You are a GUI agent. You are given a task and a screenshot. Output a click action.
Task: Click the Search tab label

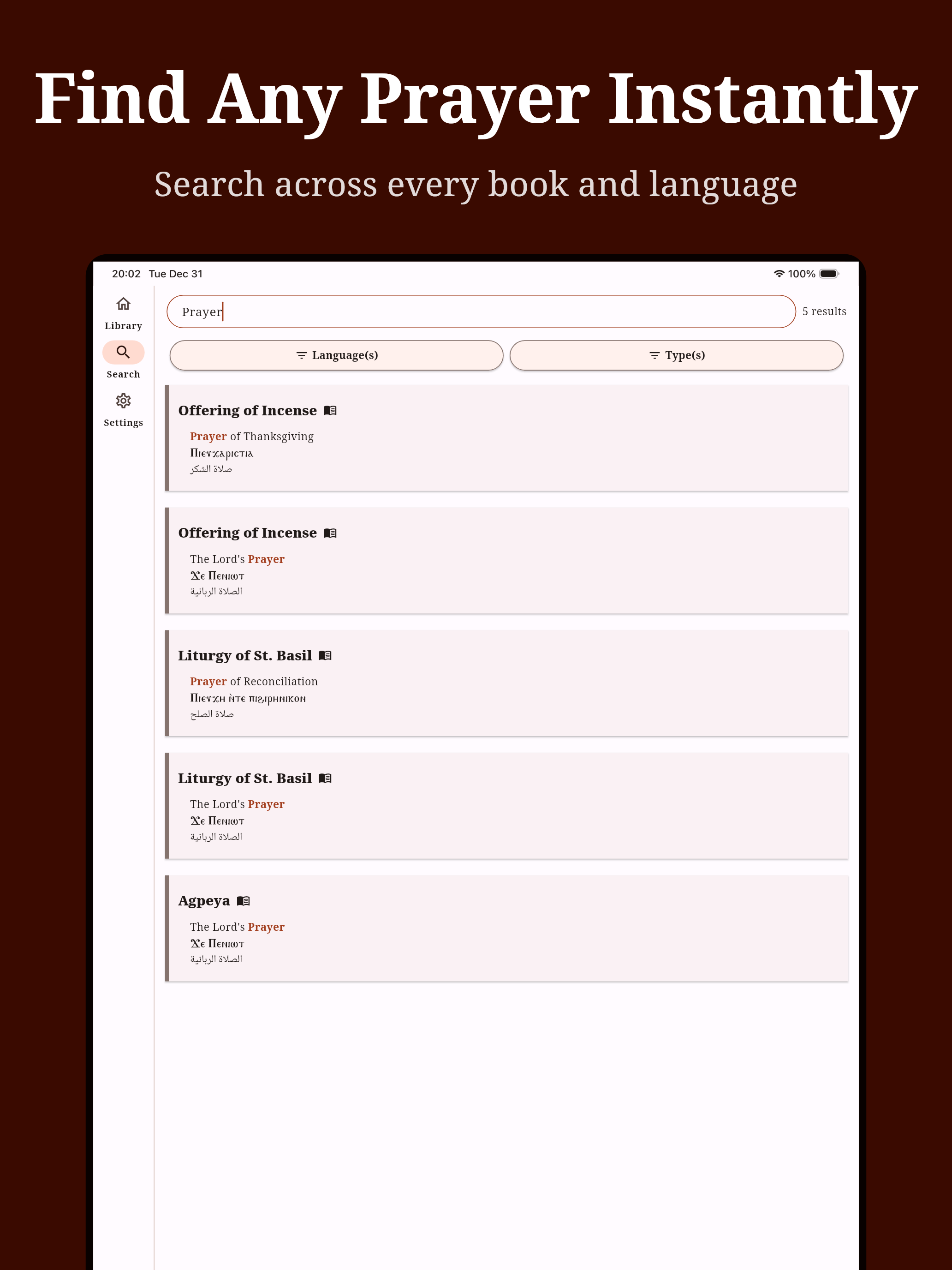point(123,374)
